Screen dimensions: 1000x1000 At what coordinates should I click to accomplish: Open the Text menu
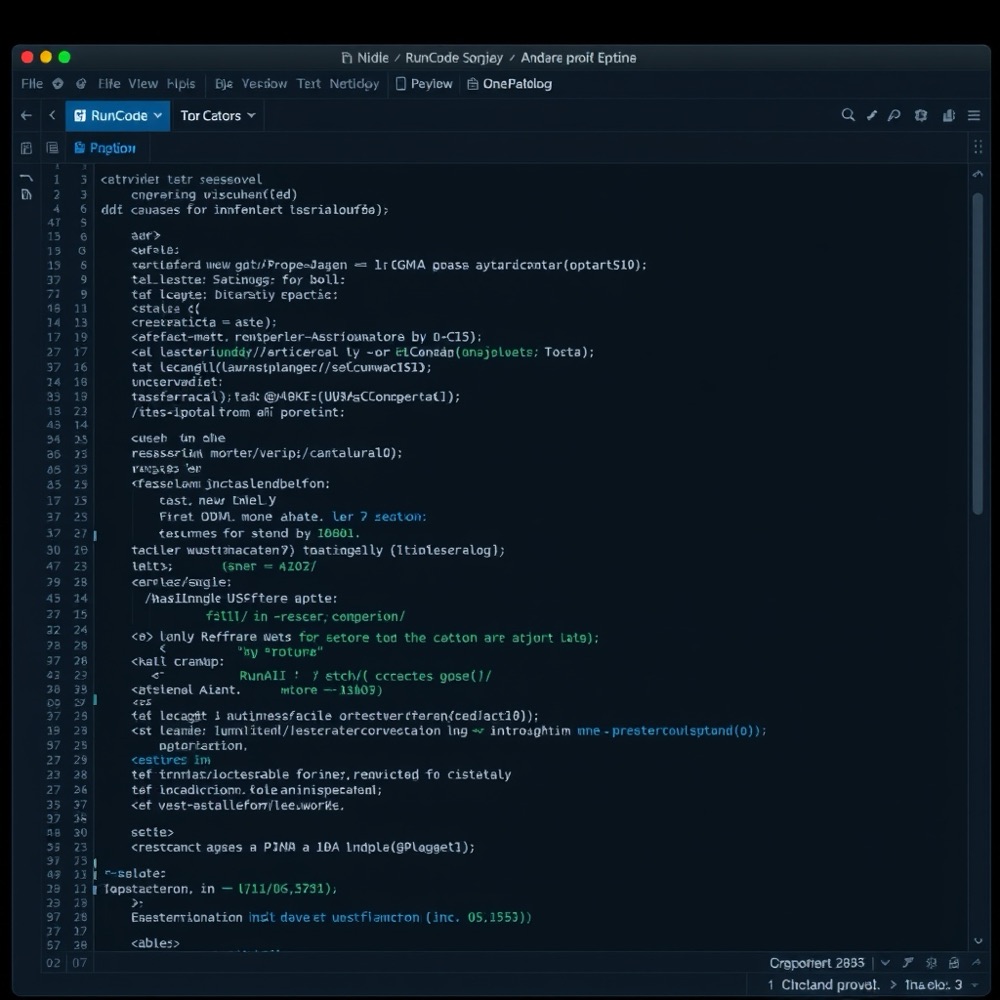coord(309,84)
